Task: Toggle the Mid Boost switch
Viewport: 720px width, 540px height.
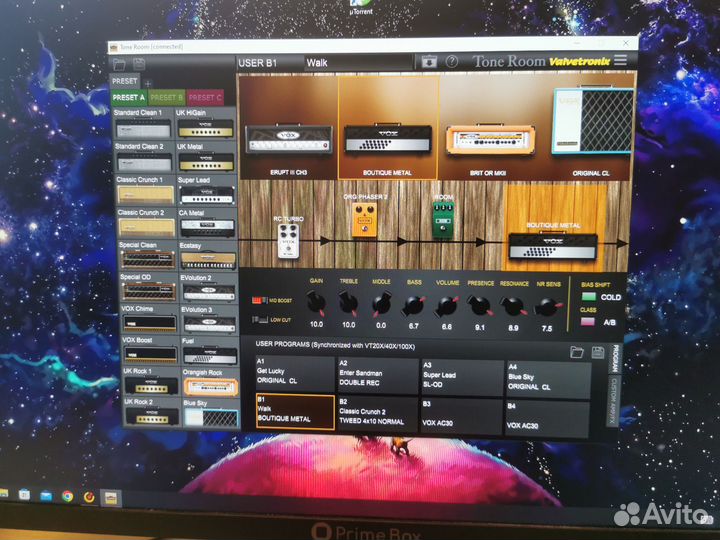Action: (x=259, y=300)
